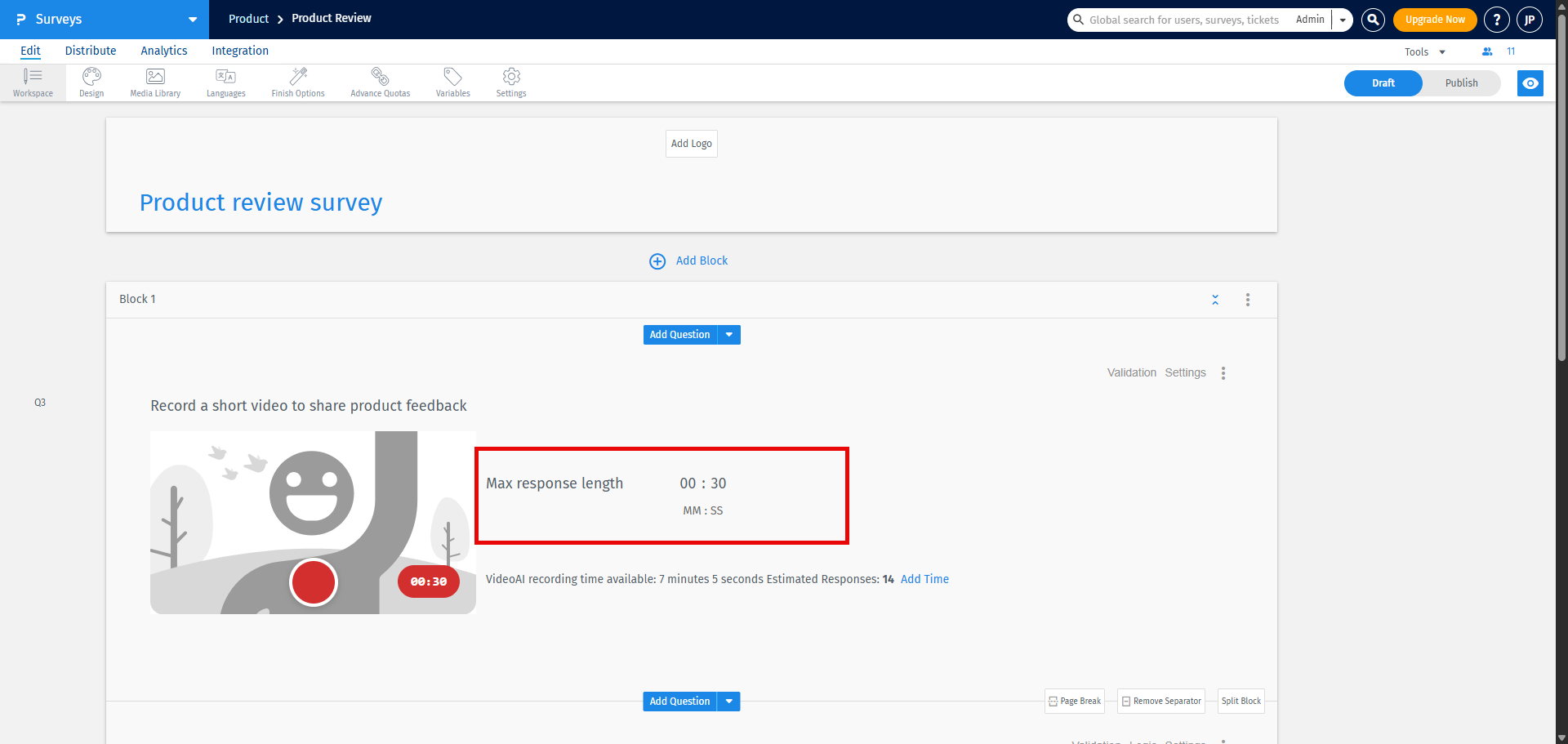Open the JP user profile avatar

point(1530,20)
